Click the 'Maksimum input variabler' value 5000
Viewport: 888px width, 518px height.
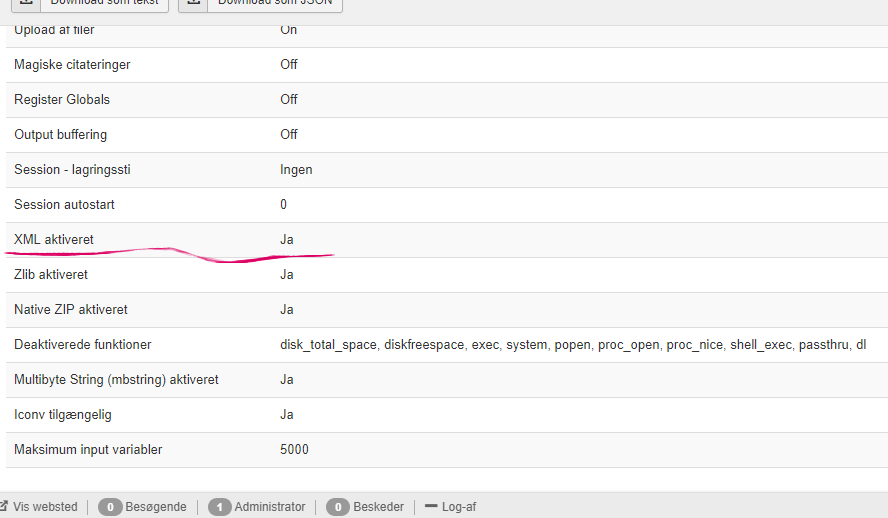pyautogui.click(x=294, y=450)
